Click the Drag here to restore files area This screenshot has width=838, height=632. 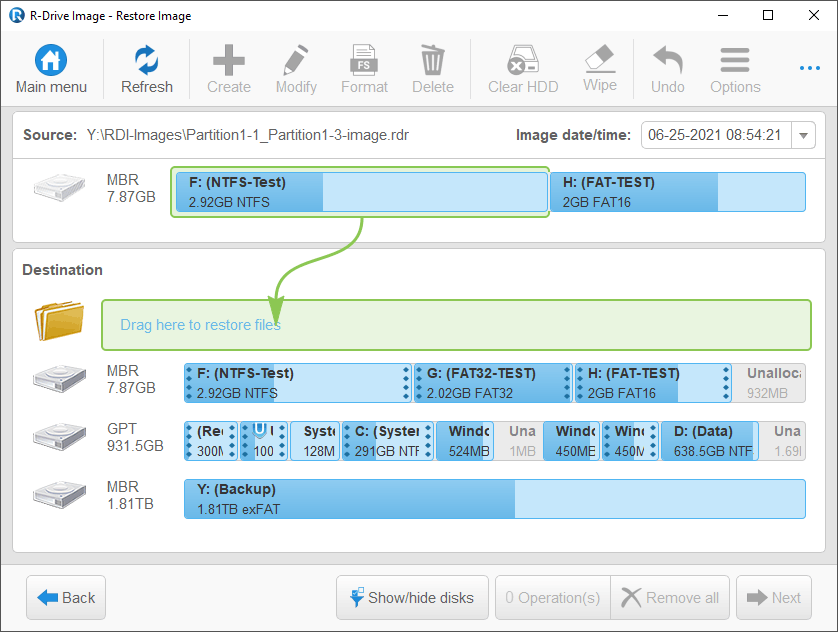pos(455,325)
